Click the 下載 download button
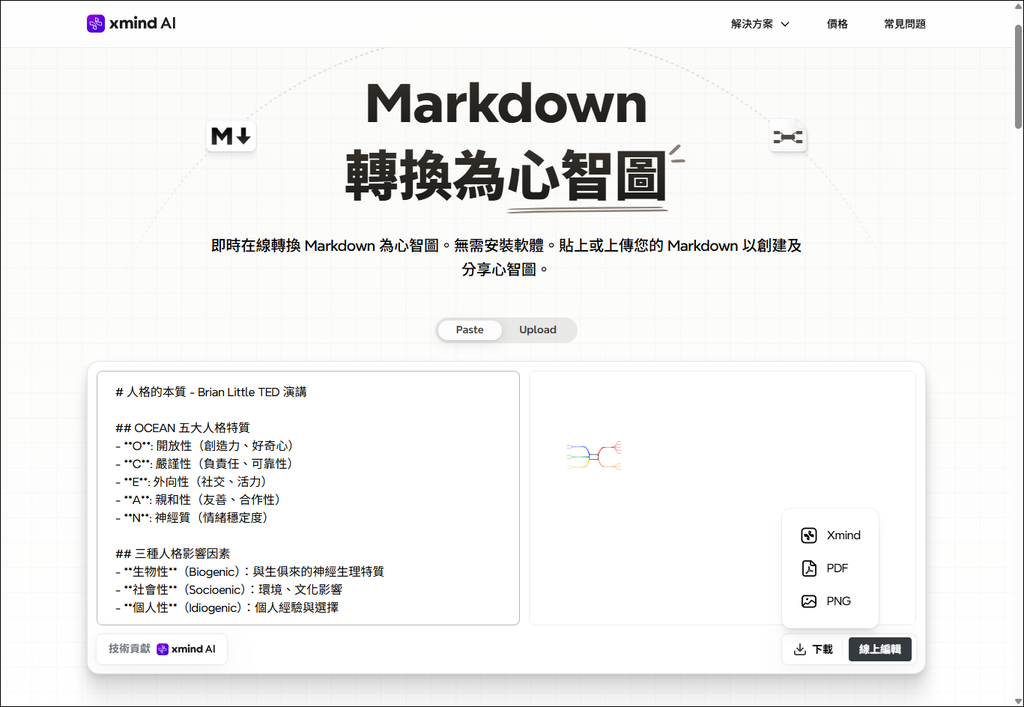This screenshot has height=707, width=1024. 814,649
